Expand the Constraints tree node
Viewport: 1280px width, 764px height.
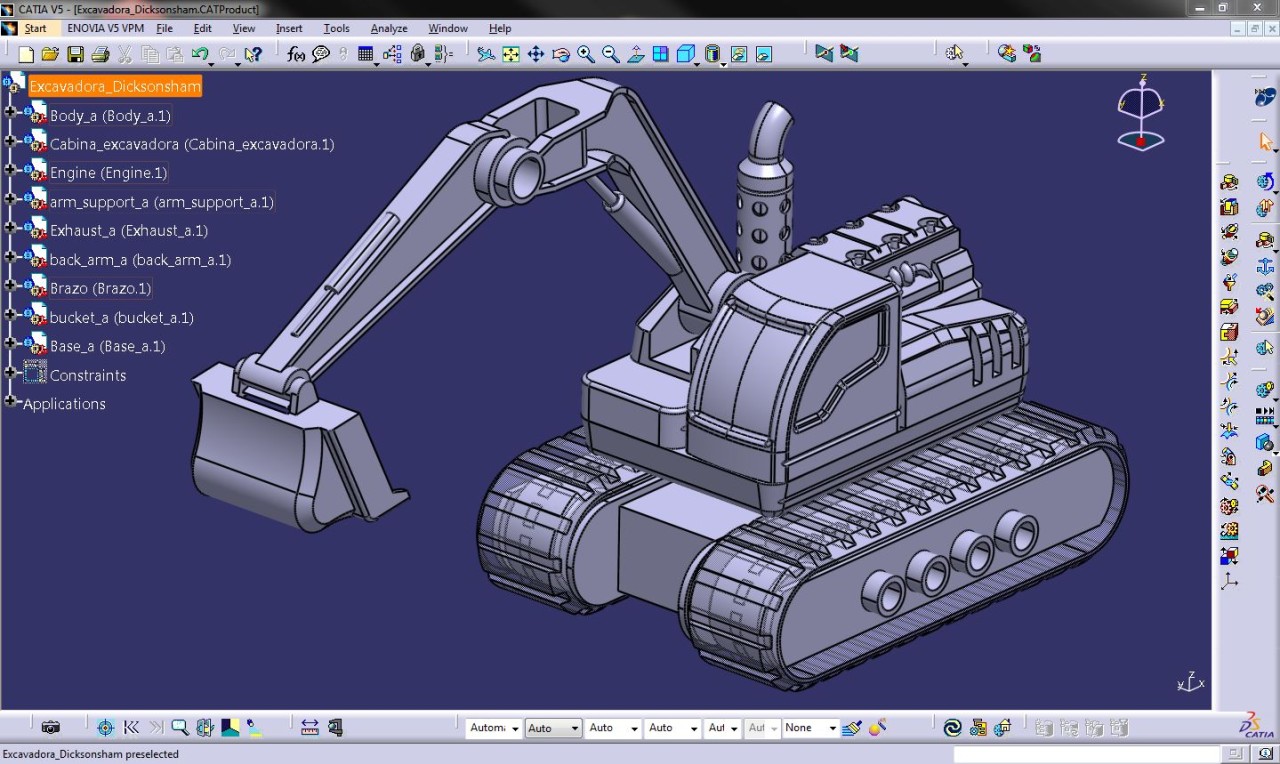click(x=10, y=372)
